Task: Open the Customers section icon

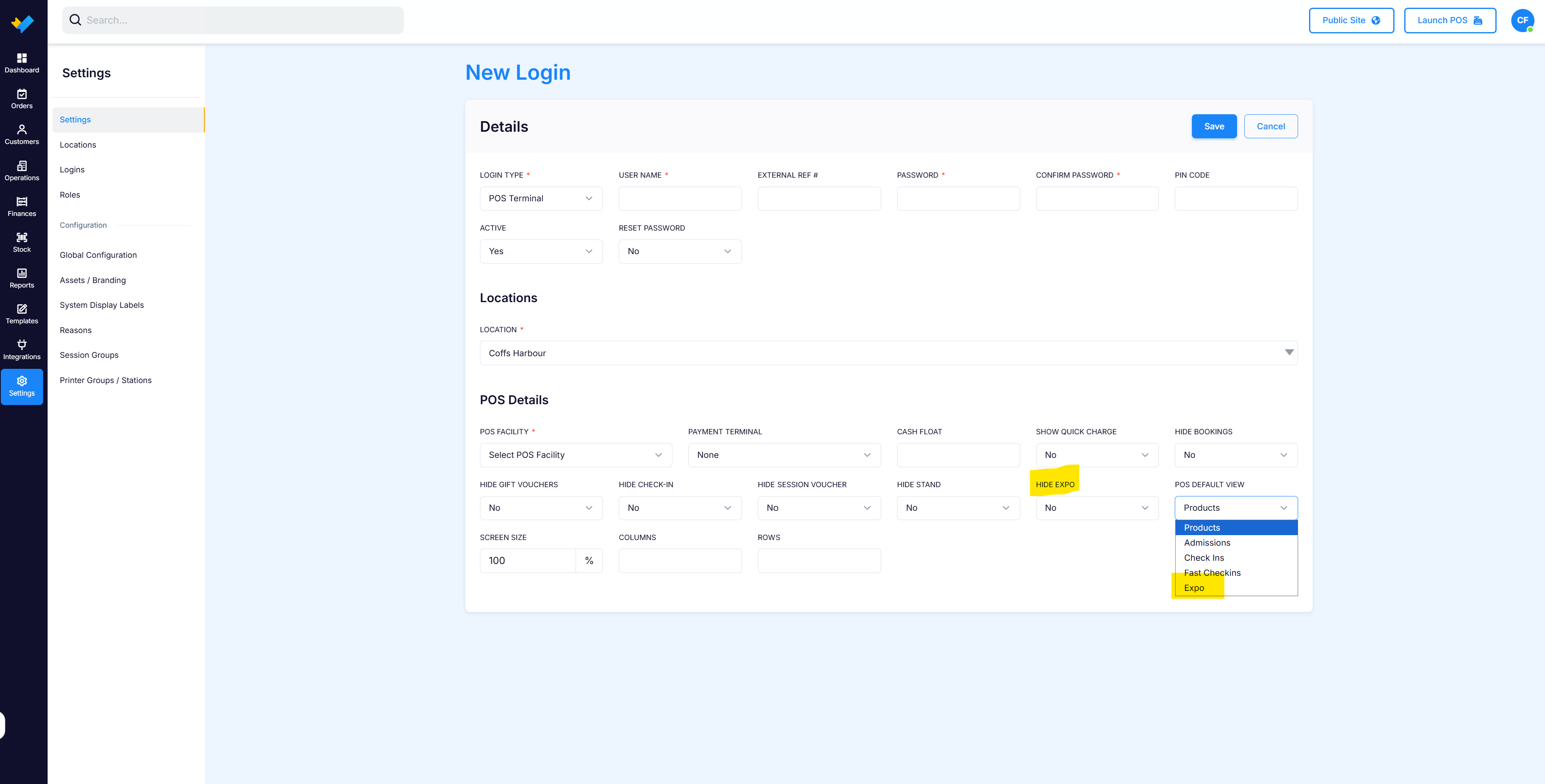Action: tap(22, 129)
